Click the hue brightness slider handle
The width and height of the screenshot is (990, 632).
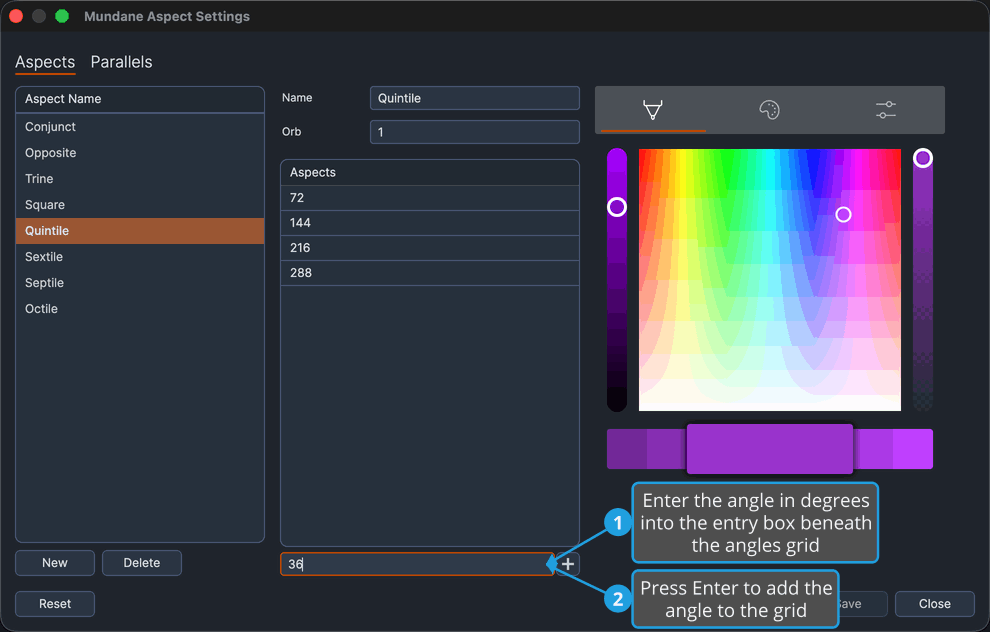pos(617,207)
